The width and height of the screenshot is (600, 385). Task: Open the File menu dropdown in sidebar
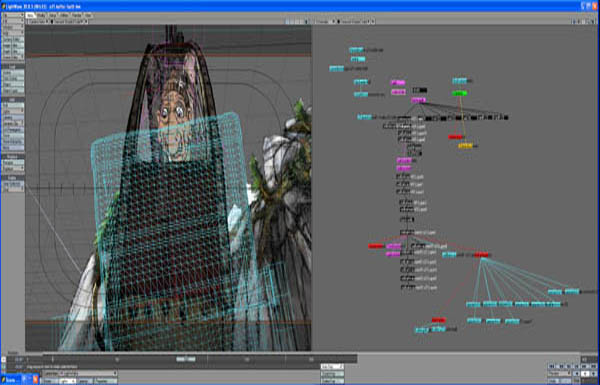[x=13, y=16]
